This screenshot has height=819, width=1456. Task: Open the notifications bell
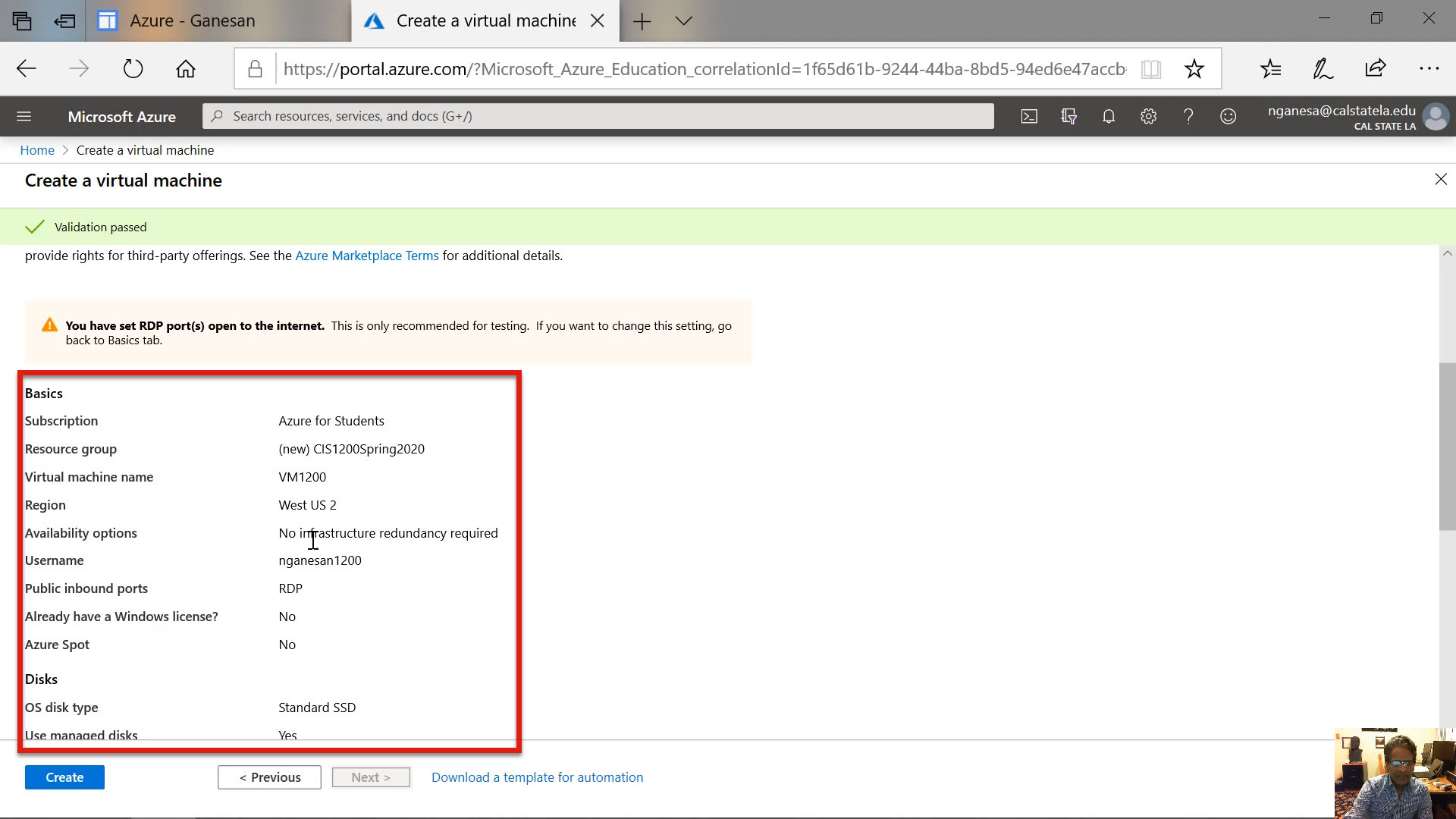[x=1109, y=116]
